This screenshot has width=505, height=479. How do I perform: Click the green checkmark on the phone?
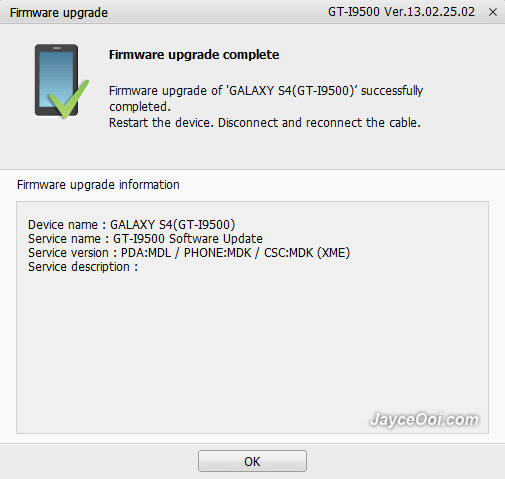(69, 99)
